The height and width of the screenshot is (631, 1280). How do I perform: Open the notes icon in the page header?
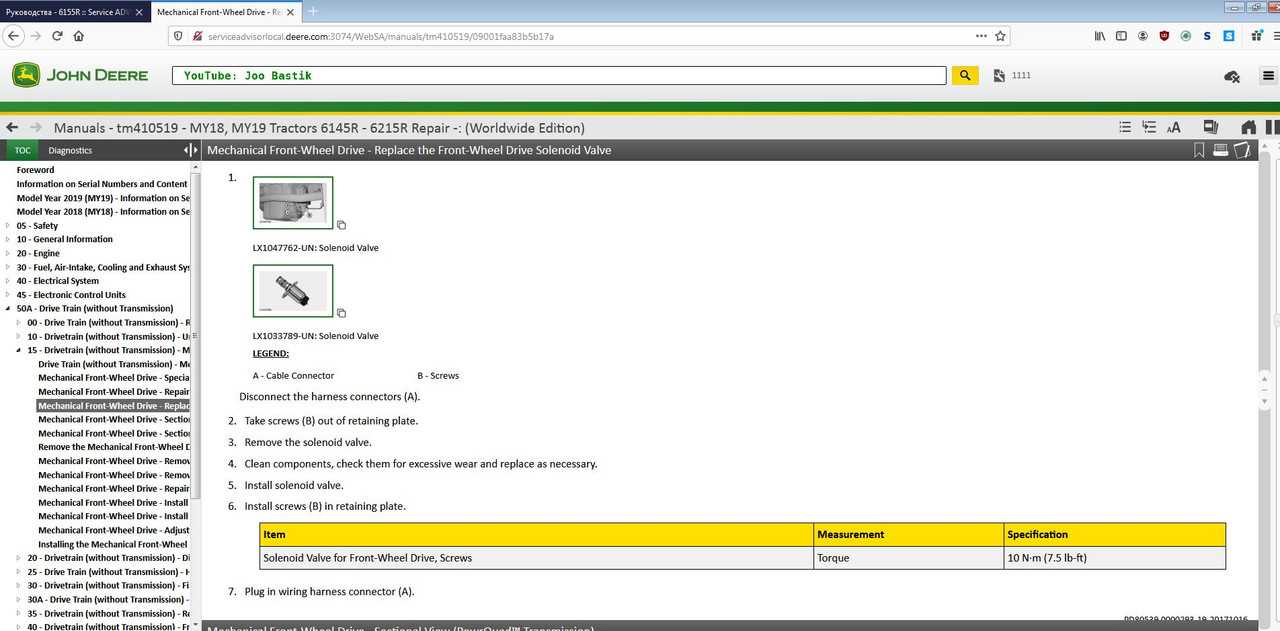pyautogui.click(x=1242, y=150)
